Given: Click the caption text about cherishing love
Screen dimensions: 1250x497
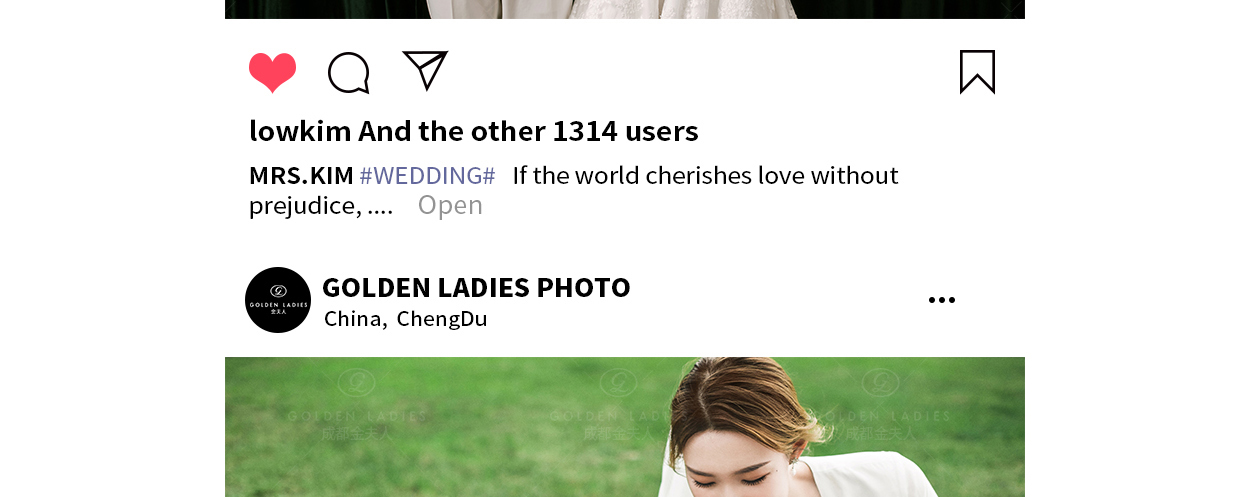Looking at the screenshot, I should pos(705,176).
